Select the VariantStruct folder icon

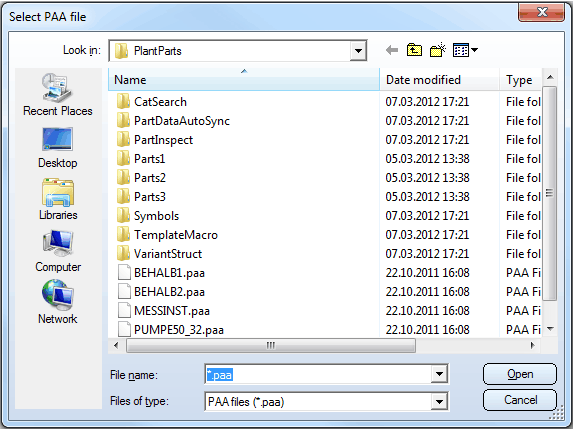tap(123, 254)
